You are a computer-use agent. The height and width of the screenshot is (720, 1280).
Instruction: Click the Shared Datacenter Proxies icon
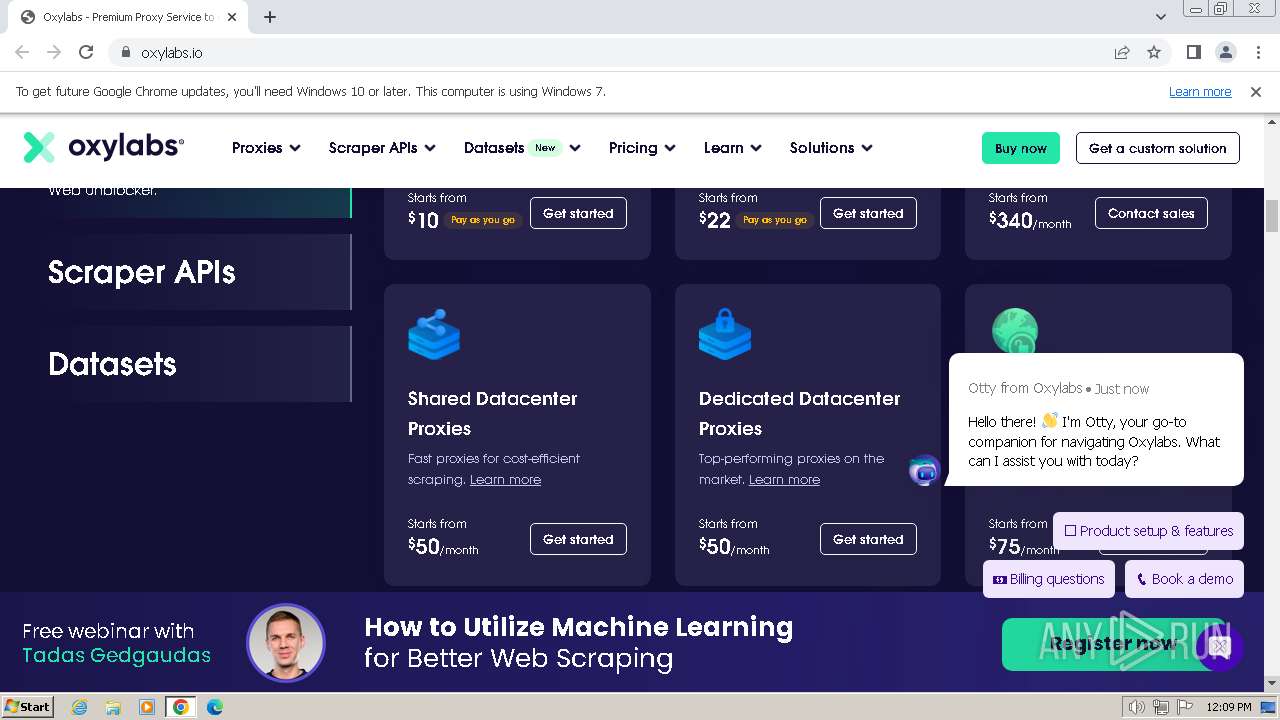[434, 334]
